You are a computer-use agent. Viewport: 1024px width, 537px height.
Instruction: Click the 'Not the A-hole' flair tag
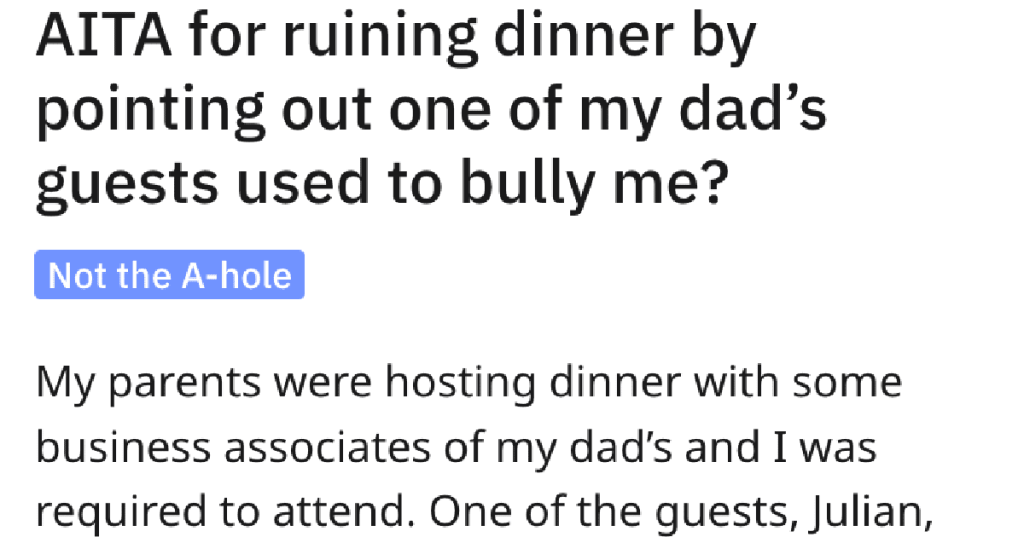tap(169, 275)
